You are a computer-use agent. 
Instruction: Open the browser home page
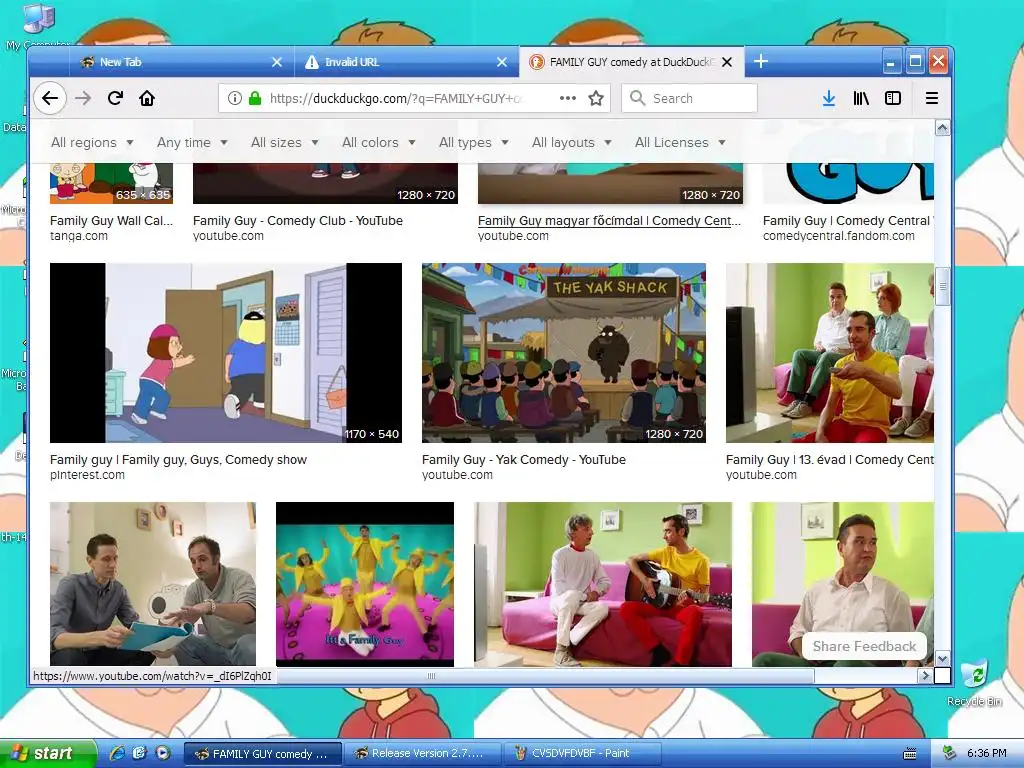pos(147,99)
